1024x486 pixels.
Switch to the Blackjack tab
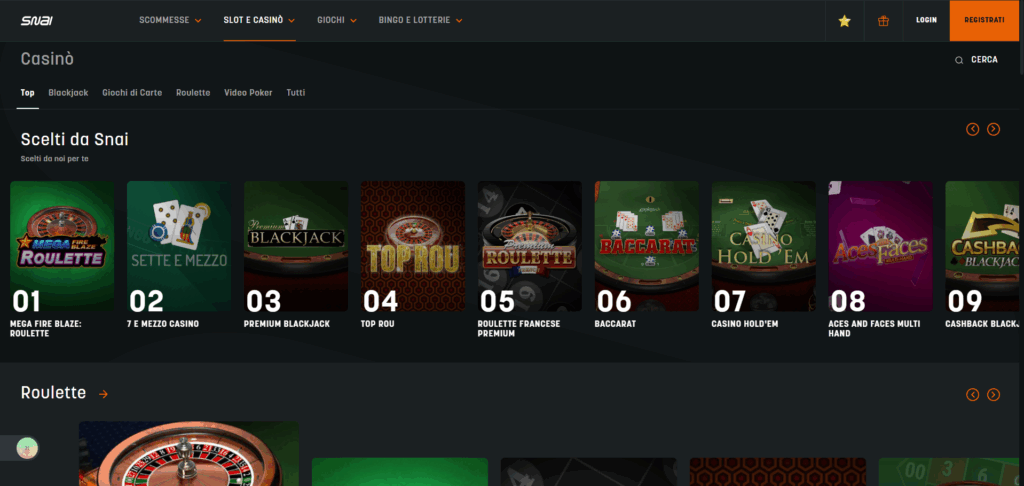pyautogui.click(x=68, y=92)
